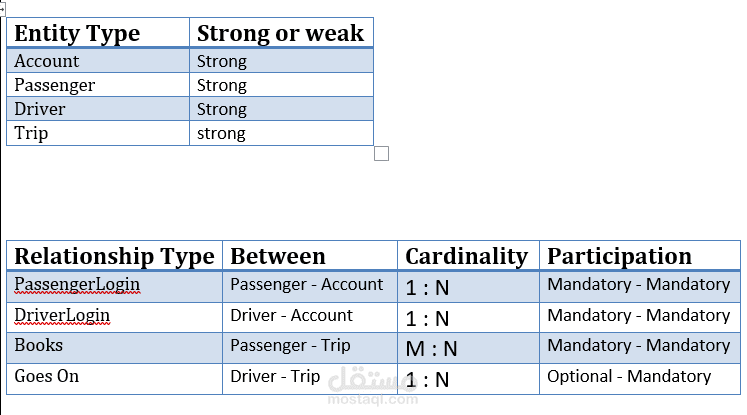Click the "M : N" cardinality cell

[431, 348]
